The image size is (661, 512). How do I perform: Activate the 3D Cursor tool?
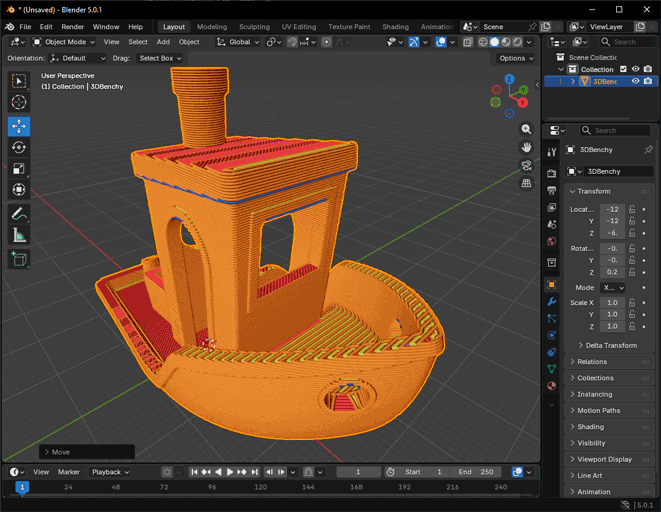[19, 102]
